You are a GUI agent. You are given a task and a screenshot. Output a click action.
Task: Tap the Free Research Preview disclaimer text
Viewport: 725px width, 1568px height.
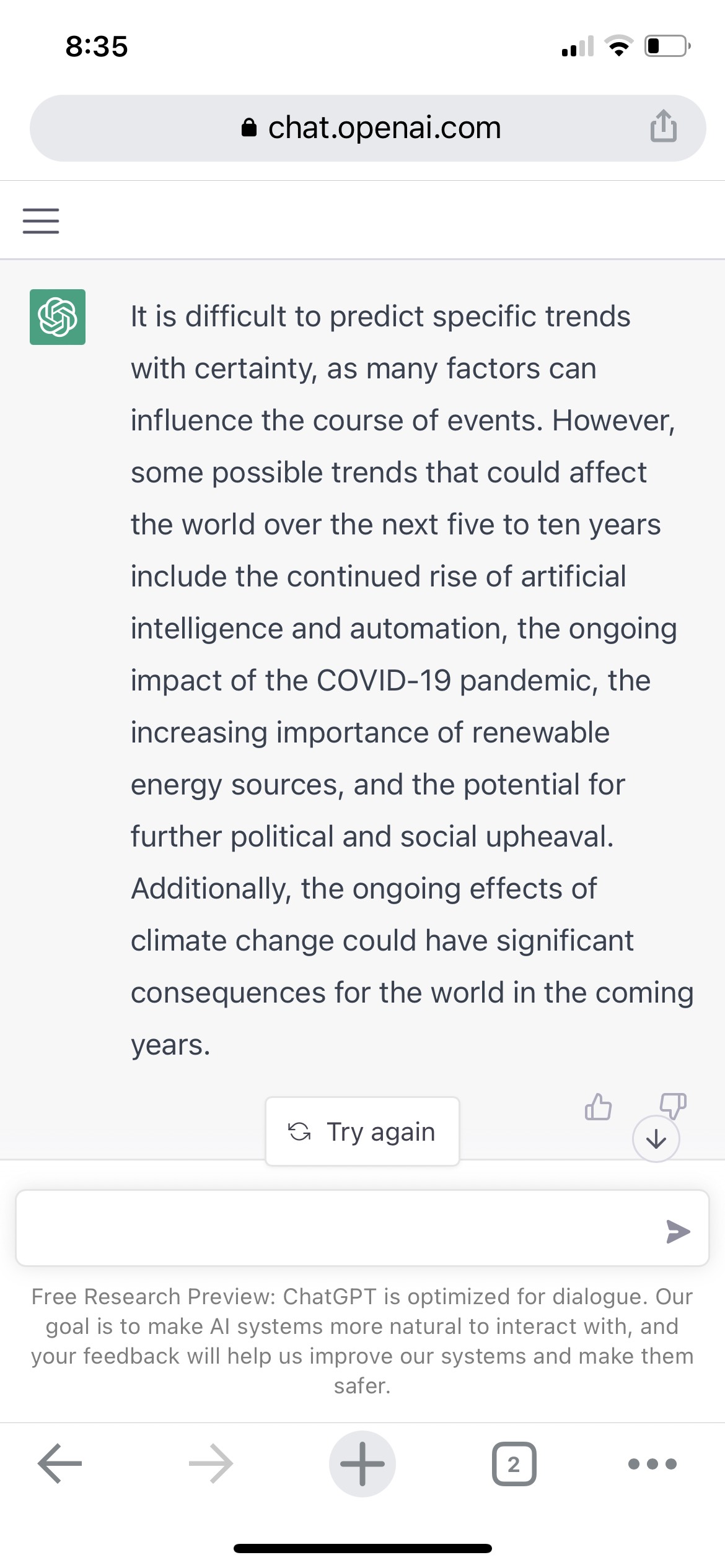362,1341
